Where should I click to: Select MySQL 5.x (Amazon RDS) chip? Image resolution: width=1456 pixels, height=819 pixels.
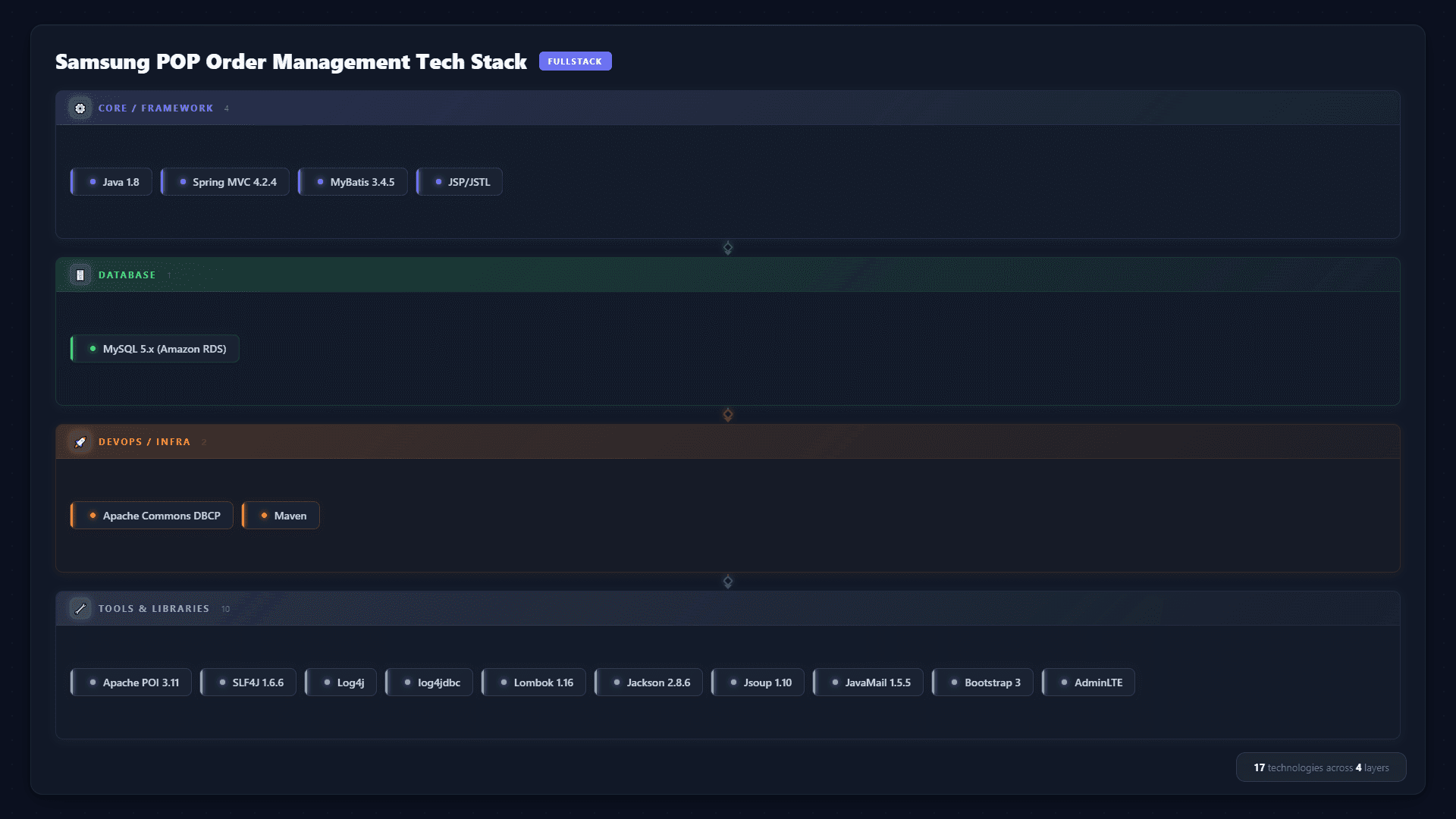pos(155,349)
